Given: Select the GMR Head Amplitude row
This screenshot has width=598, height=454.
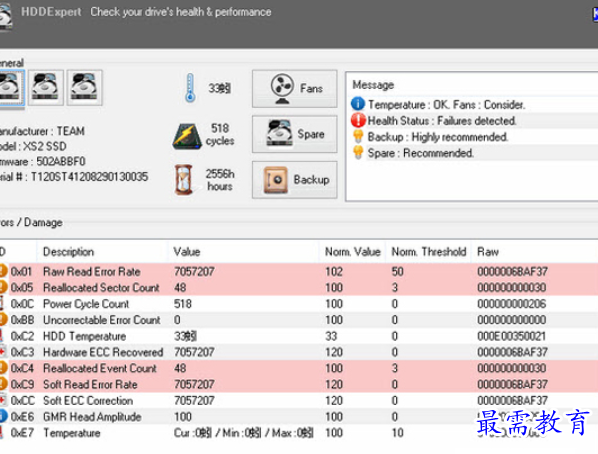Looking at the screenshot, I should [299, 417].
